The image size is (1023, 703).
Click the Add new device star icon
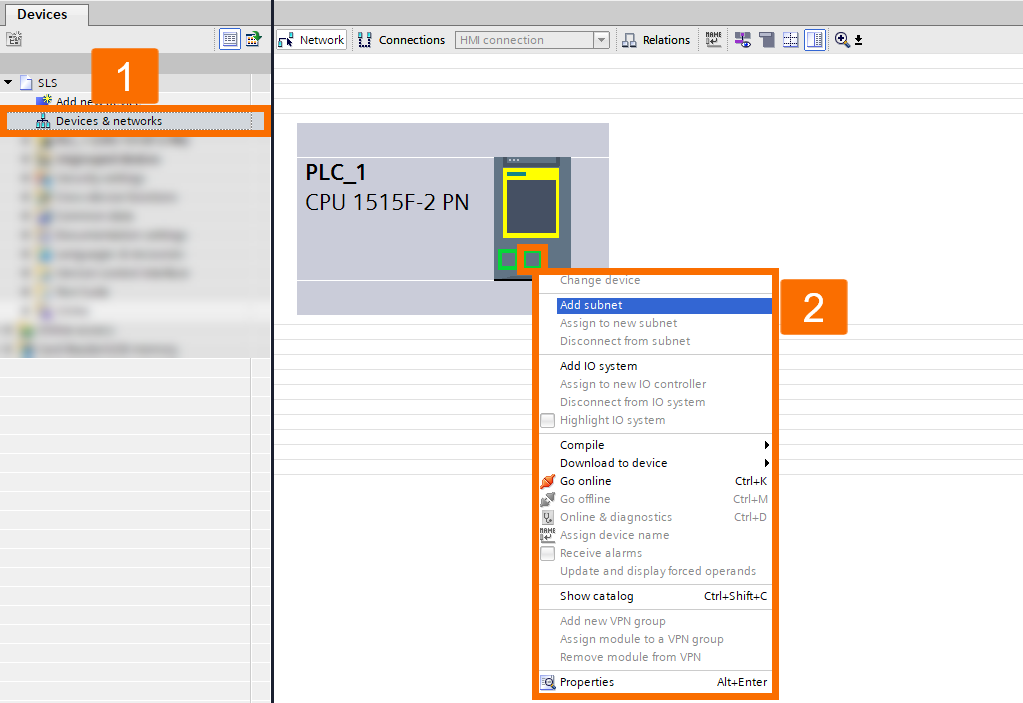(x=44, y=100)
